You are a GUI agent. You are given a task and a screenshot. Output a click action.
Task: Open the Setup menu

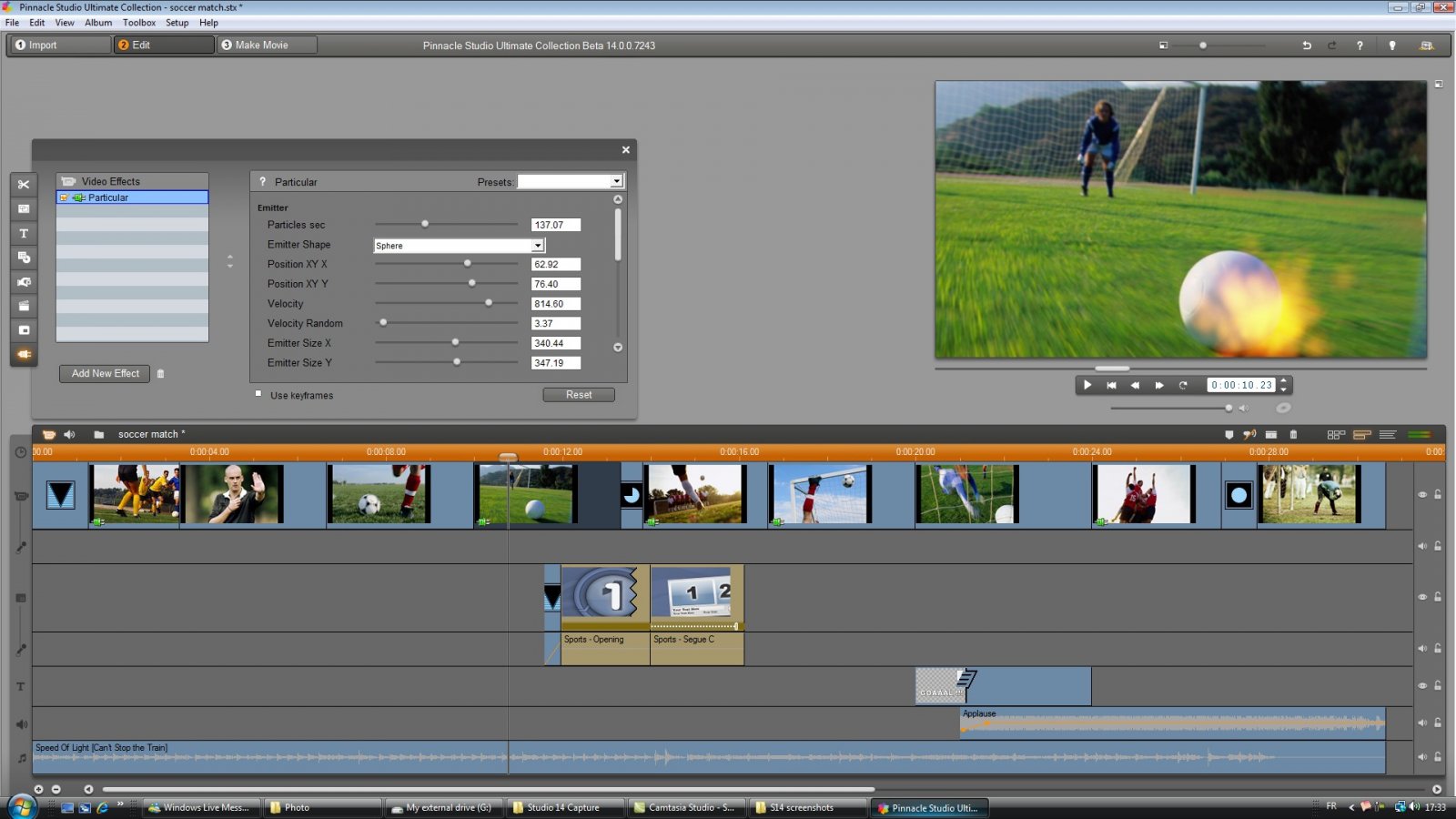[177, 23]
